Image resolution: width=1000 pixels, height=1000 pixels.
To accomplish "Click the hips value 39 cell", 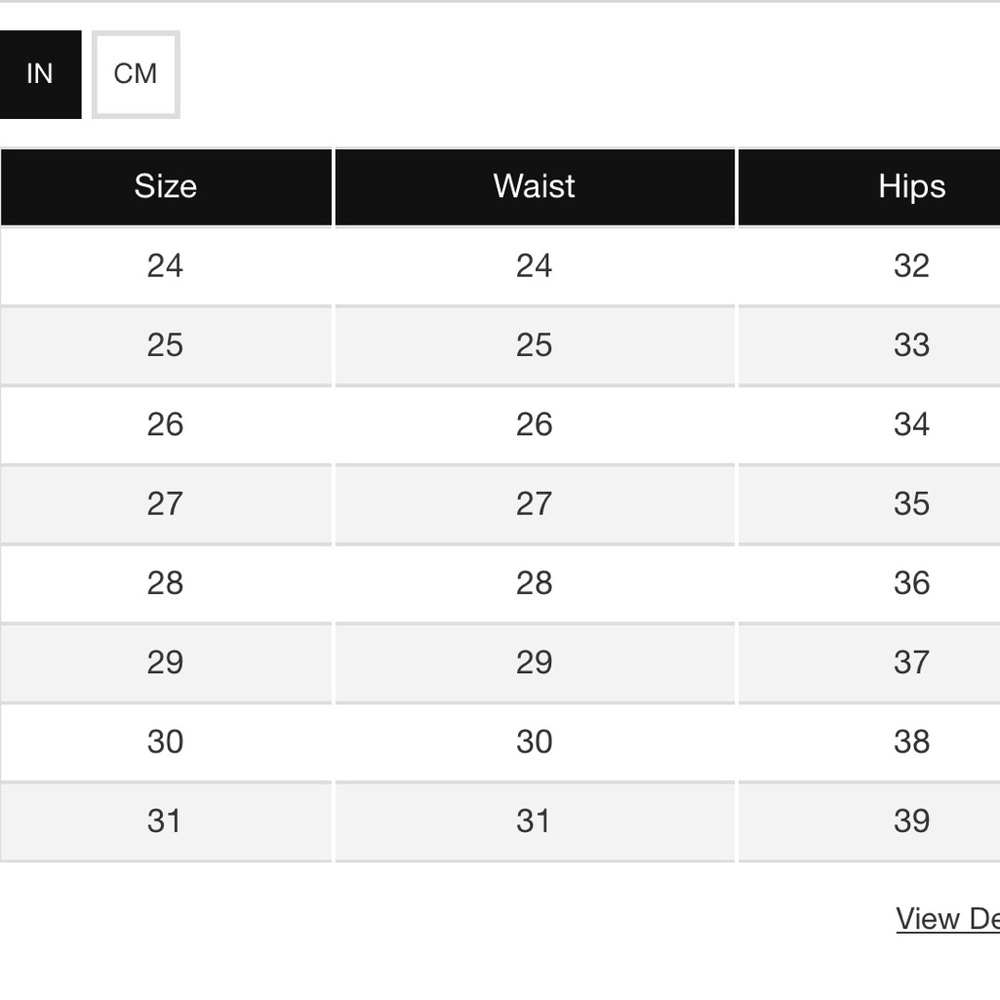I will pos(869,821).
